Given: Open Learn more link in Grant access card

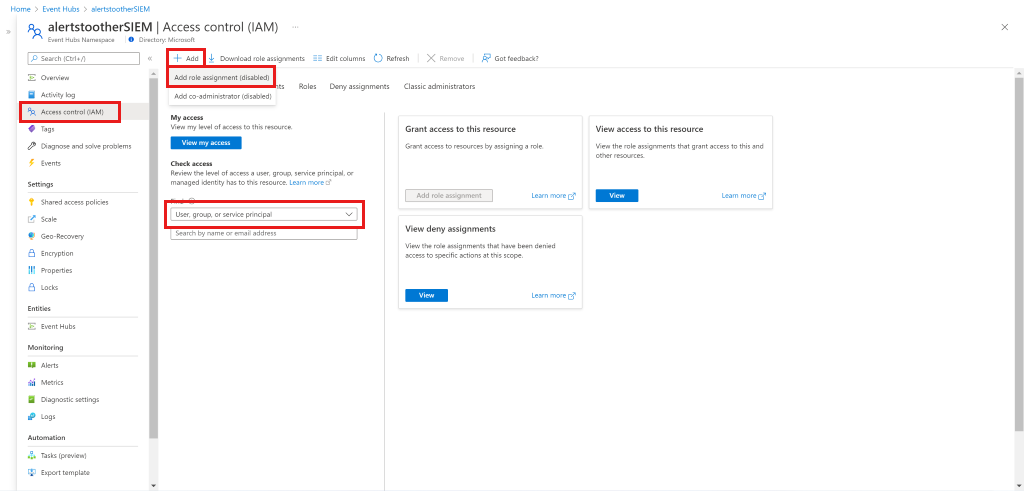Looking at the screenshot, I should 553,196.
